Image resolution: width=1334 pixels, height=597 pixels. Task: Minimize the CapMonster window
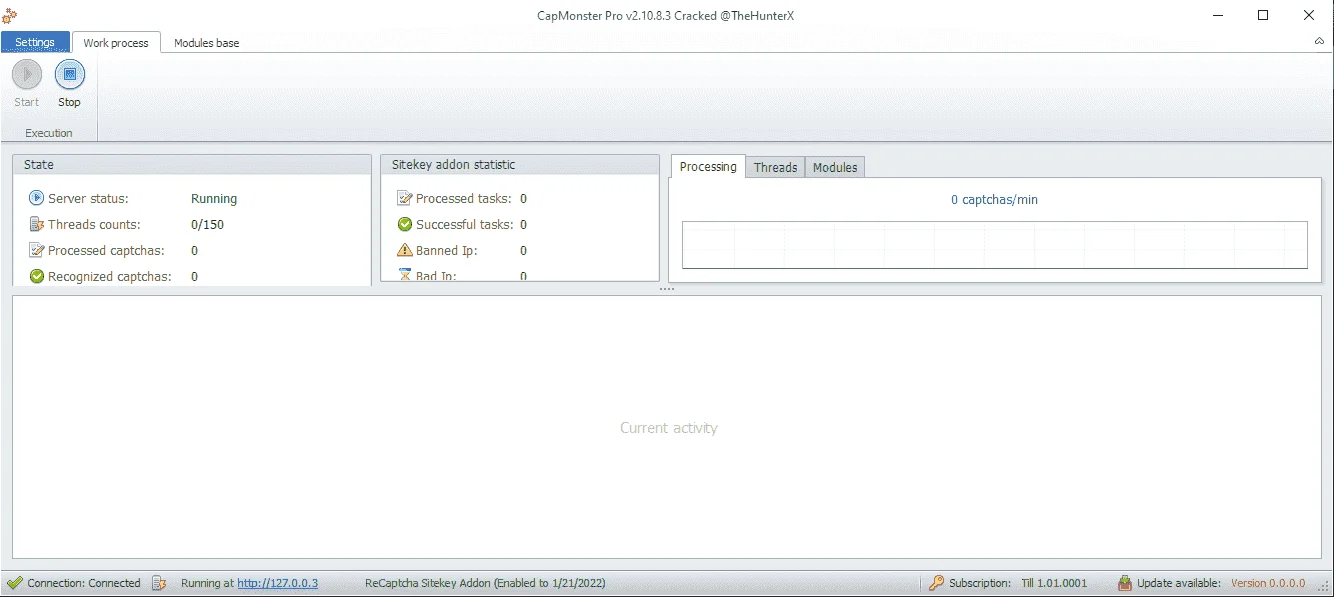1218,15
